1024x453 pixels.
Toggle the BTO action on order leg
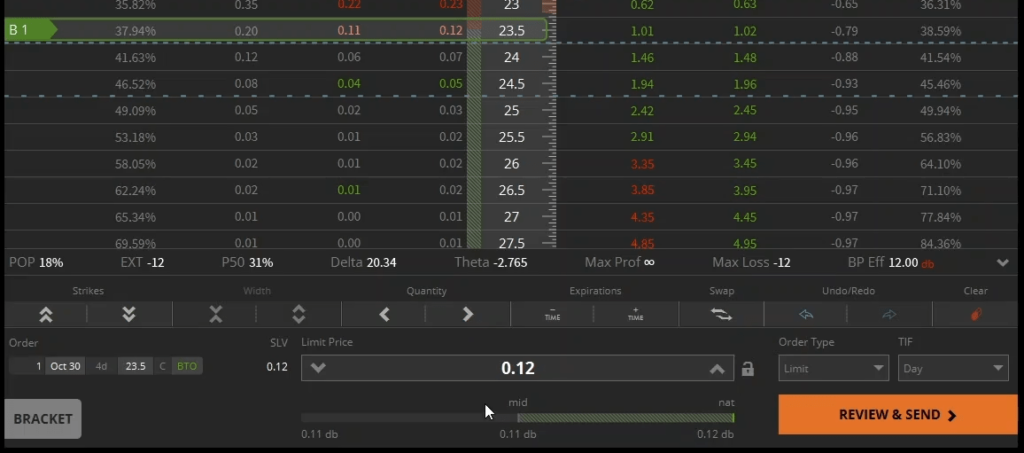(187, 366)
